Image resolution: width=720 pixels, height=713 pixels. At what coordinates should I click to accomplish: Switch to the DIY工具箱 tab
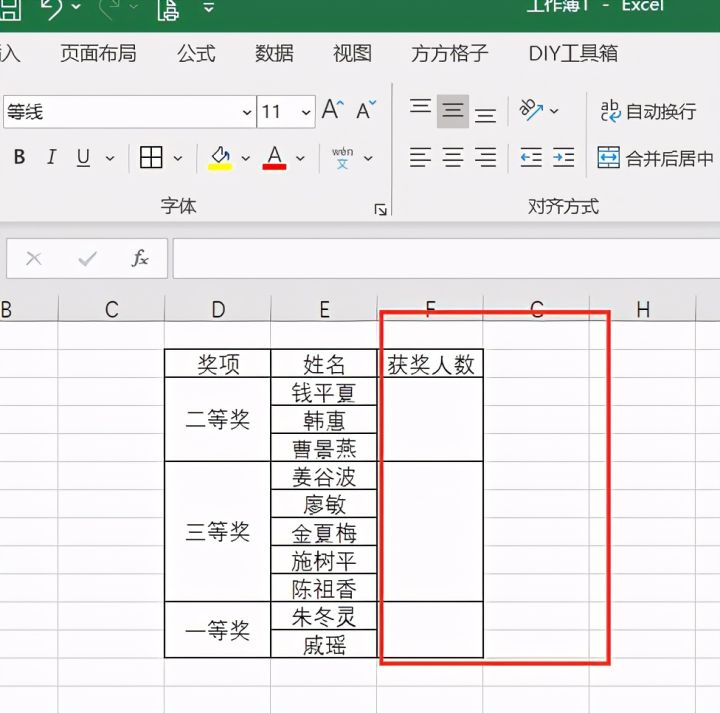573,53
